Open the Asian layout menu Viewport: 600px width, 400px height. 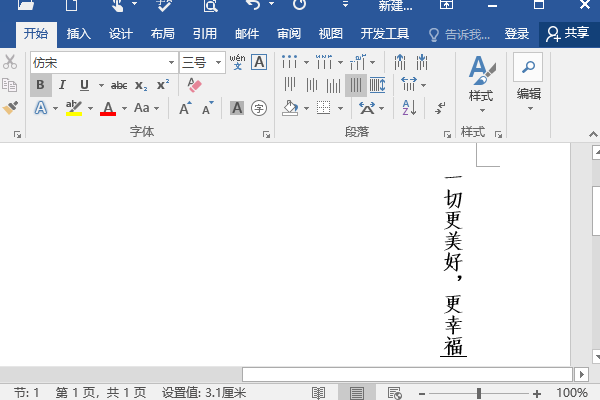click(371, 108)
